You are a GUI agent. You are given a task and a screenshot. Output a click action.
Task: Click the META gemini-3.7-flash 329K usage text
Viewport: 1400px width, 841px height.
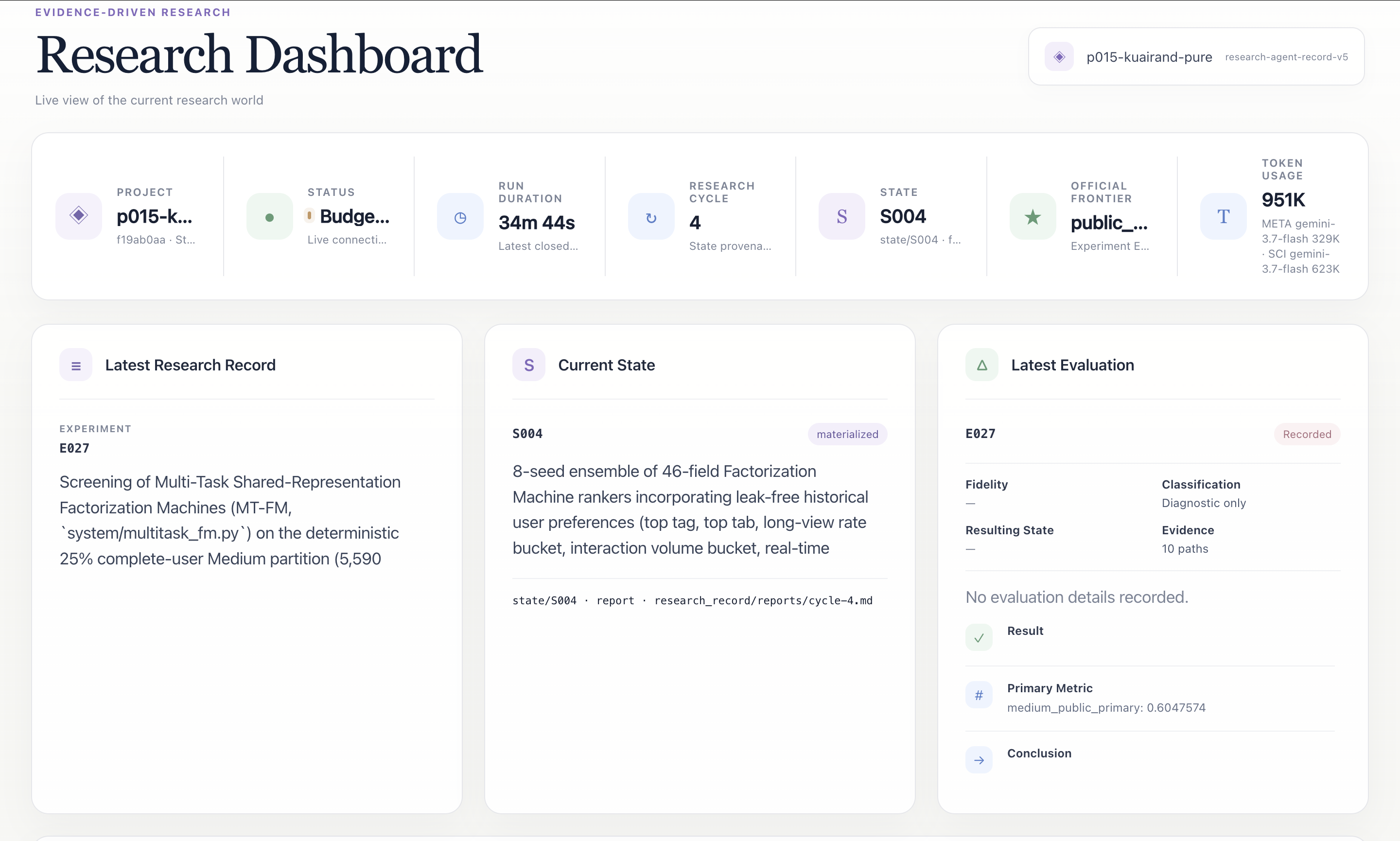[x=1300, y=231]
